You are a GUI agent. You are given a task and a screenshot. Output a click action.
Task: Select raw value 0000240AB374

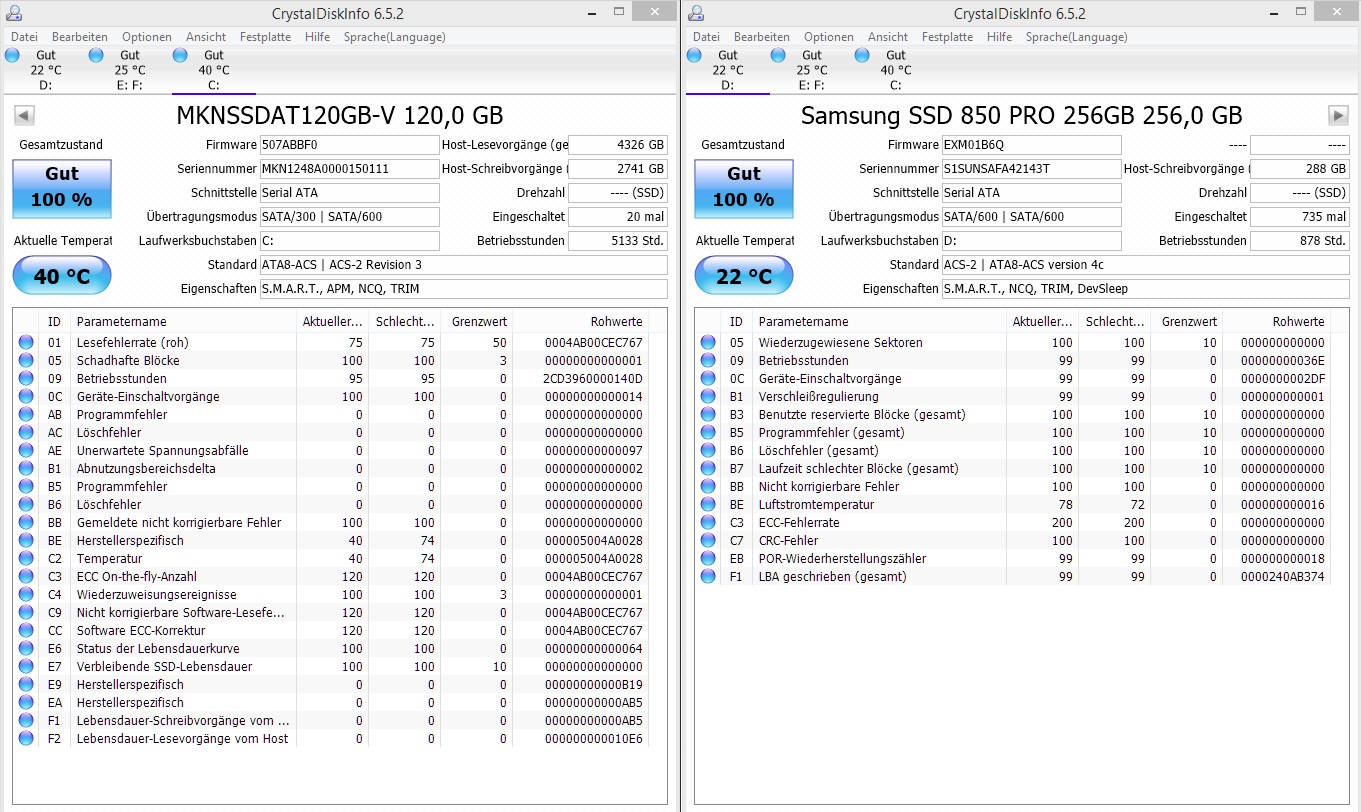pos(1282,577)
